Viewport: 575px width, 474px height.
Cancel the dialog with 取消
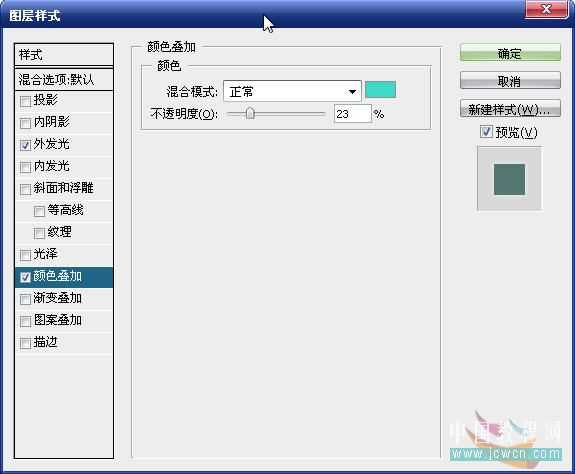tap(510, 81)
